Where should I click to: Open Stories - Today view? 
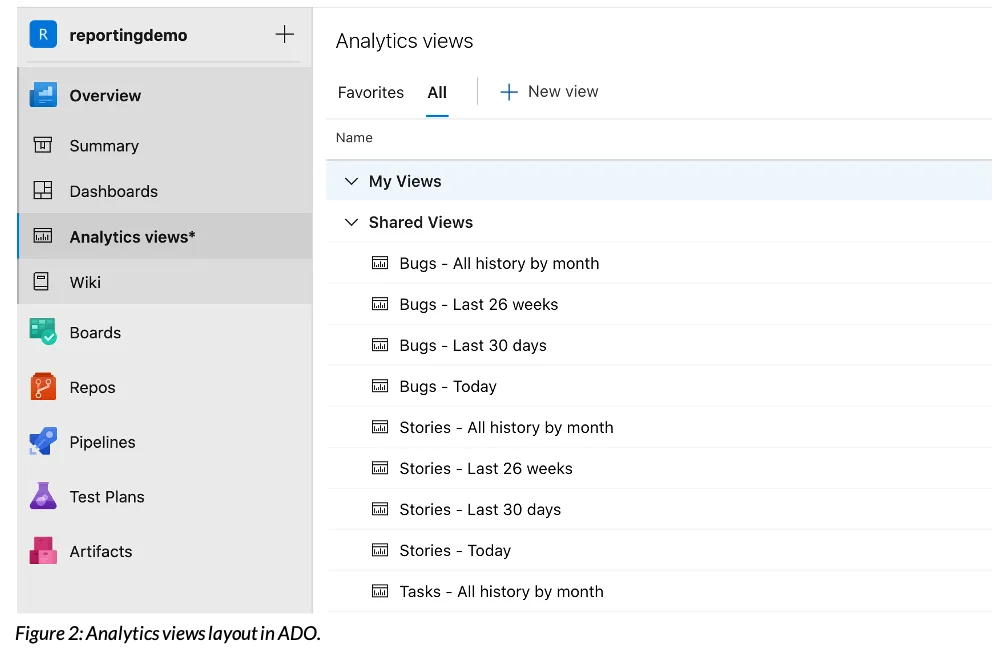click(455, 550)
